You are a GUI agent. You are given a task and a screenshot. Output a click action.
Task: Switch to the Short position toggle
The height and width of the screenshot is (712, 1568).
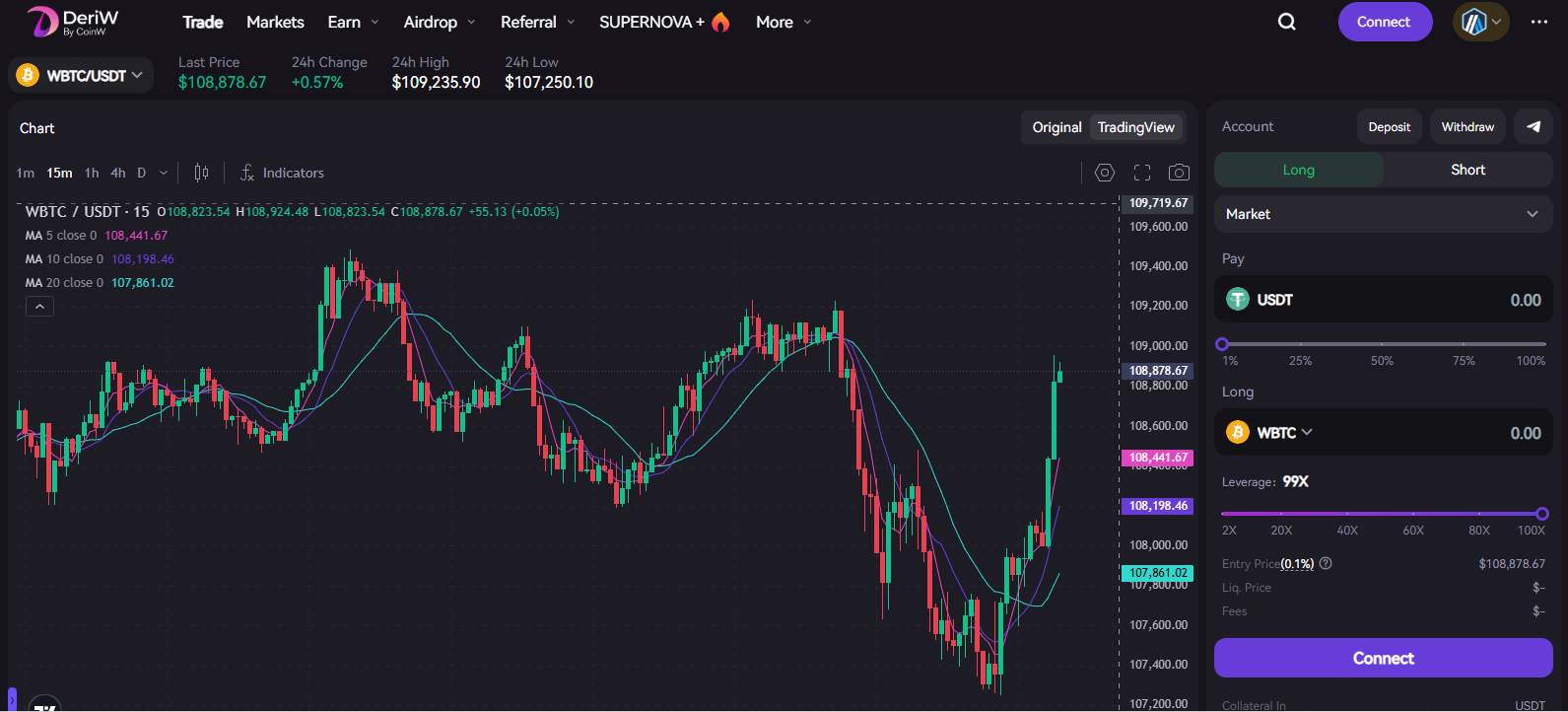1466,170
